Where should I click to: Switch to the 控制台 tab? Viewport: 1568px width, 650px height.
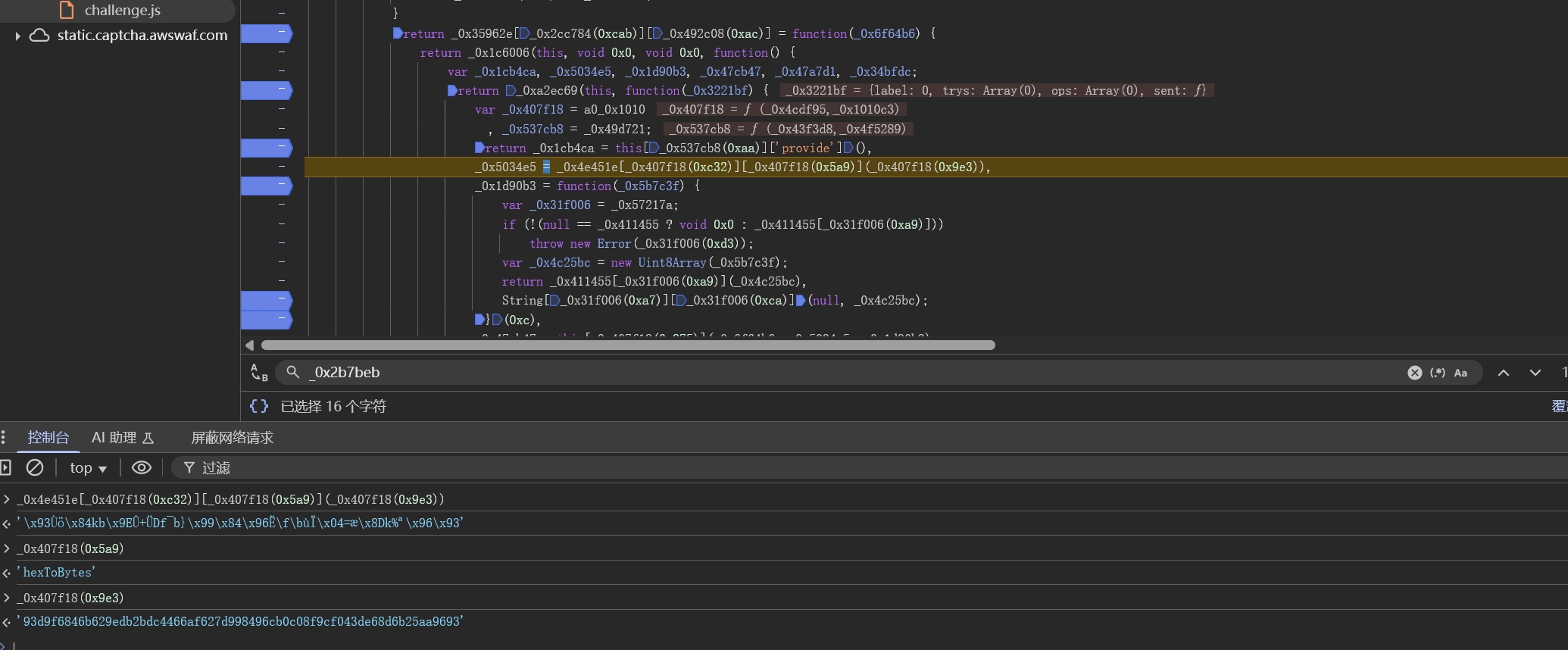pos(48,437)
